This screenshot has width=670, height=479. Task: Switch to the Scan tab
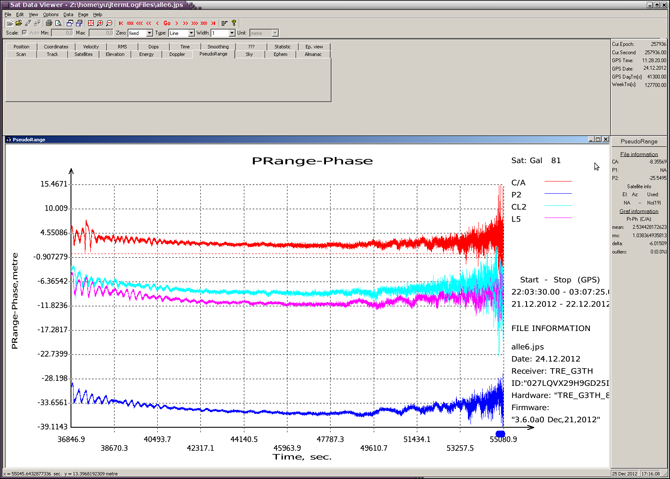[21, 54]
